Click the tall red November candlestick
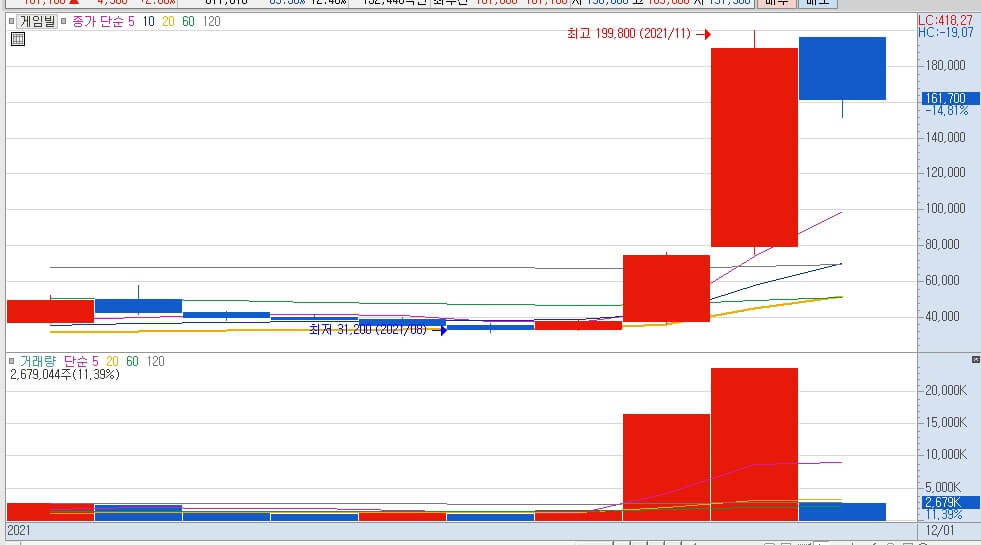Image resolution: width=981 pixels, height=545 pixels. pos(754,147)
